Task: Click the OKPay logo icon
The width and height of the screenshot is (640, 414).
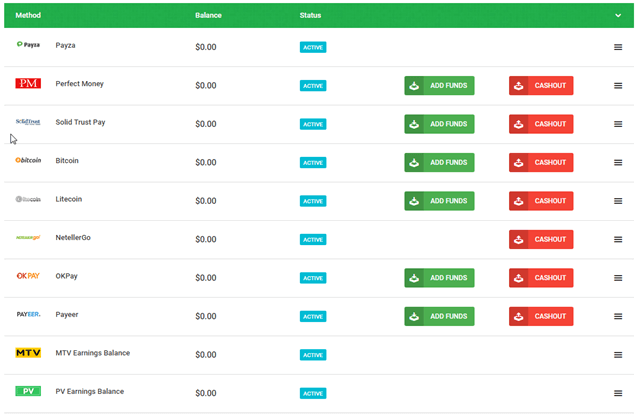Action: tap(28, 276)
